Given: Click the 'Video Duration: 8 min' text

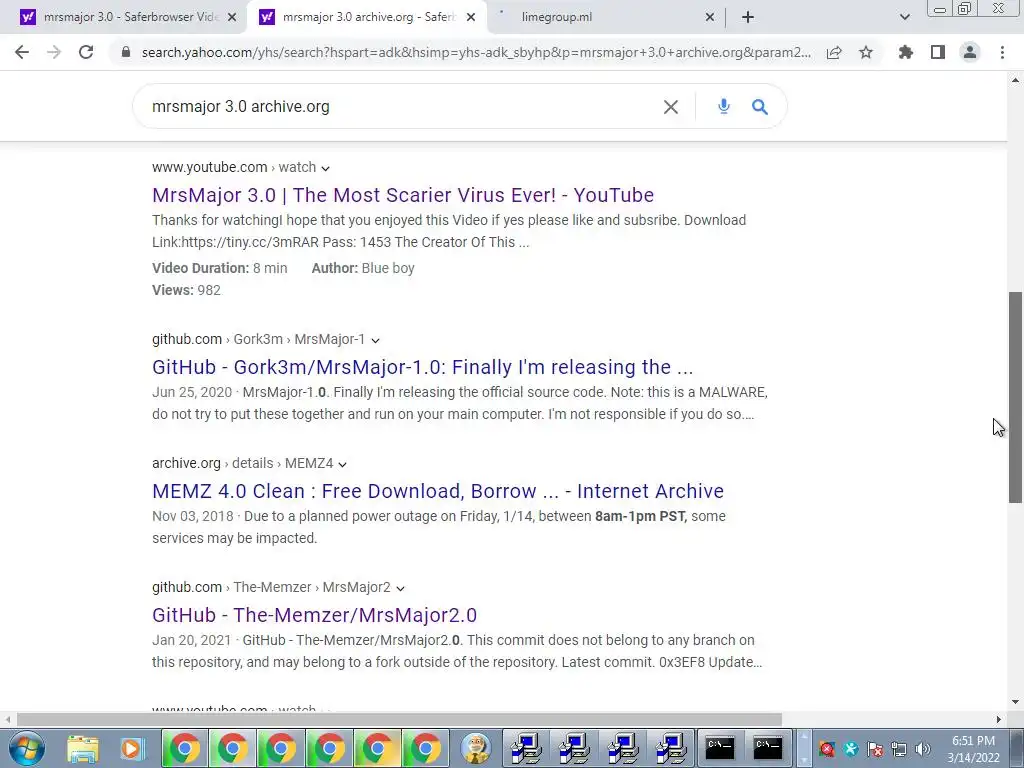Looking at the screenshot, I should tap(219, 268).
